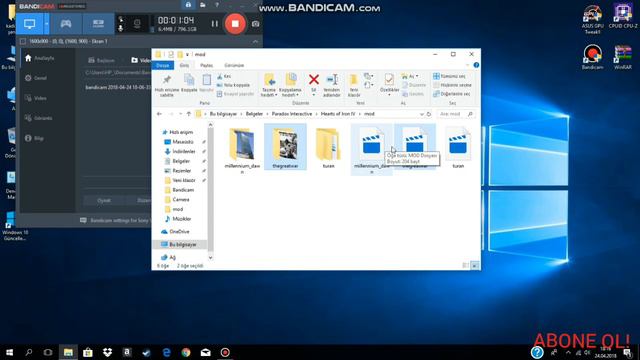Image resolution: width=640 pixels, height=360 pixels.
Task: Open the screen mode dropdown arrow in Bandicam
Action: pos(47,24)
